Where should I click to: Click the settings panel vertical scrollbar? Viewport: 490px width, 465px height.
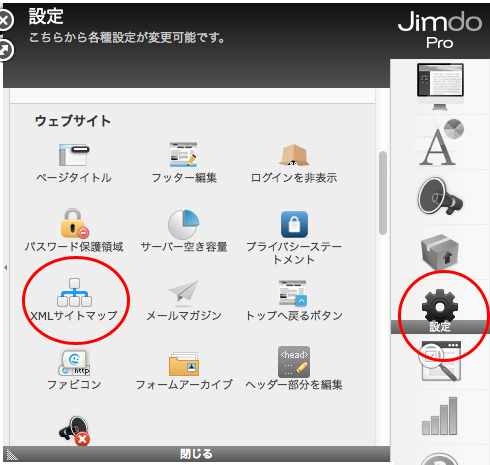coord(383,193)
